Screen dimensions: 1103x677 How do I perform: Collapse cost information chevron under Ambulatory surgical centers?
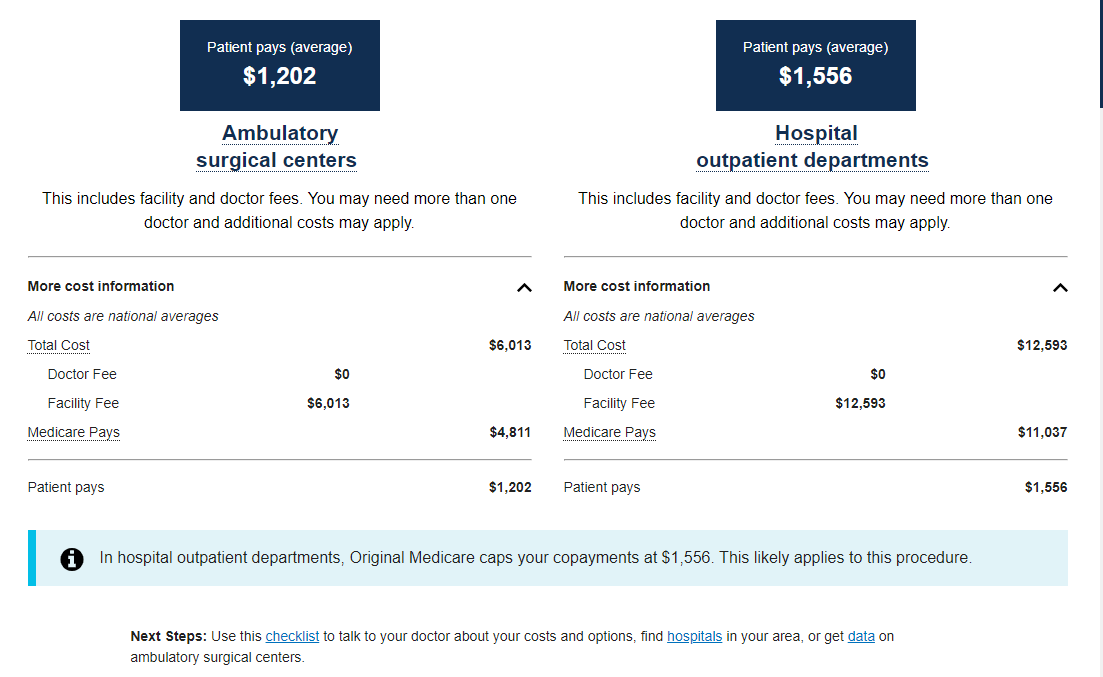[x=524, y=288]
